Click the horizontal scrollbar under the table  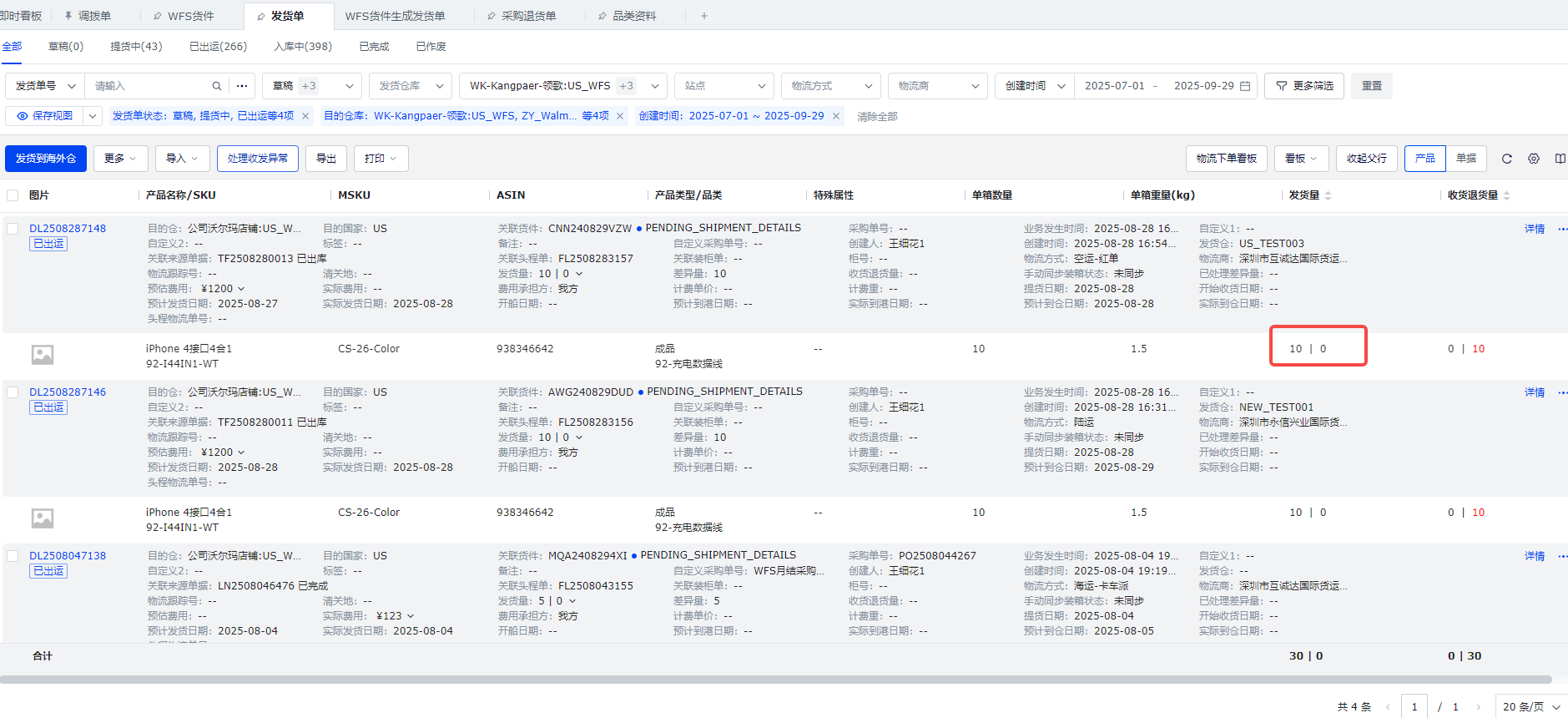coord(776,680)
